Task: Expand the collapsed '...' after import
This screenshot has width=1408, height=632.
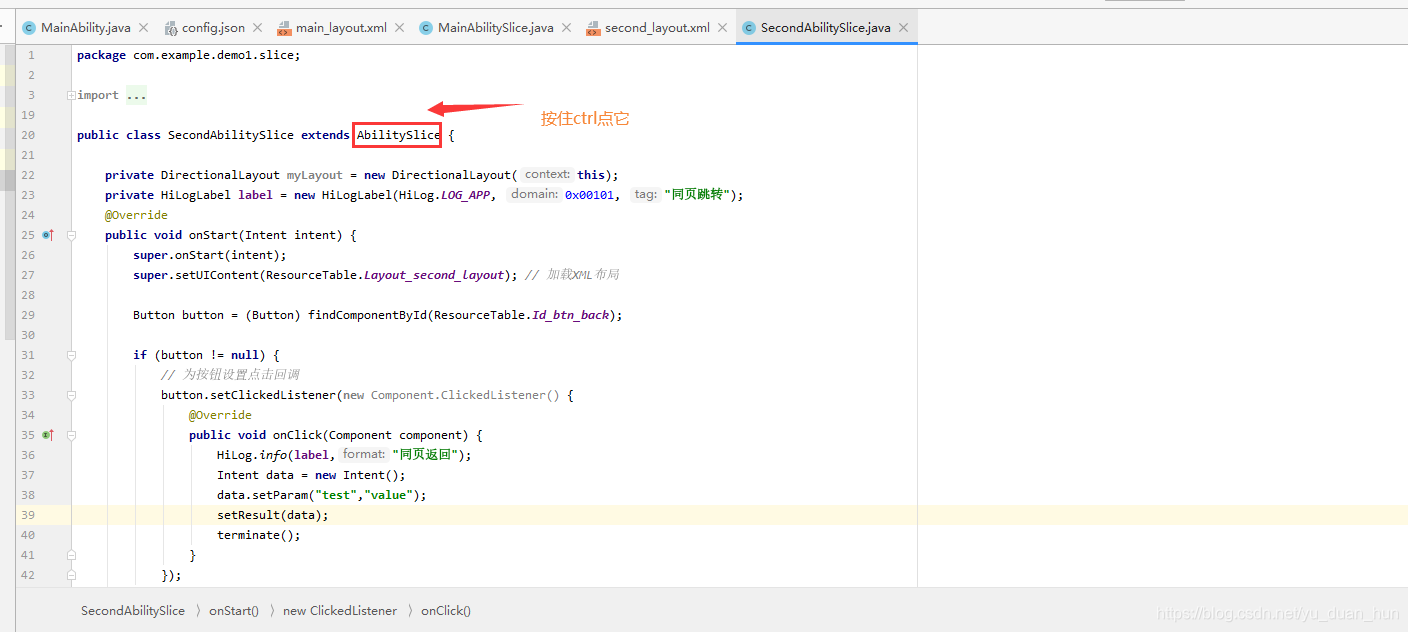Action: [x=136, y=95]
